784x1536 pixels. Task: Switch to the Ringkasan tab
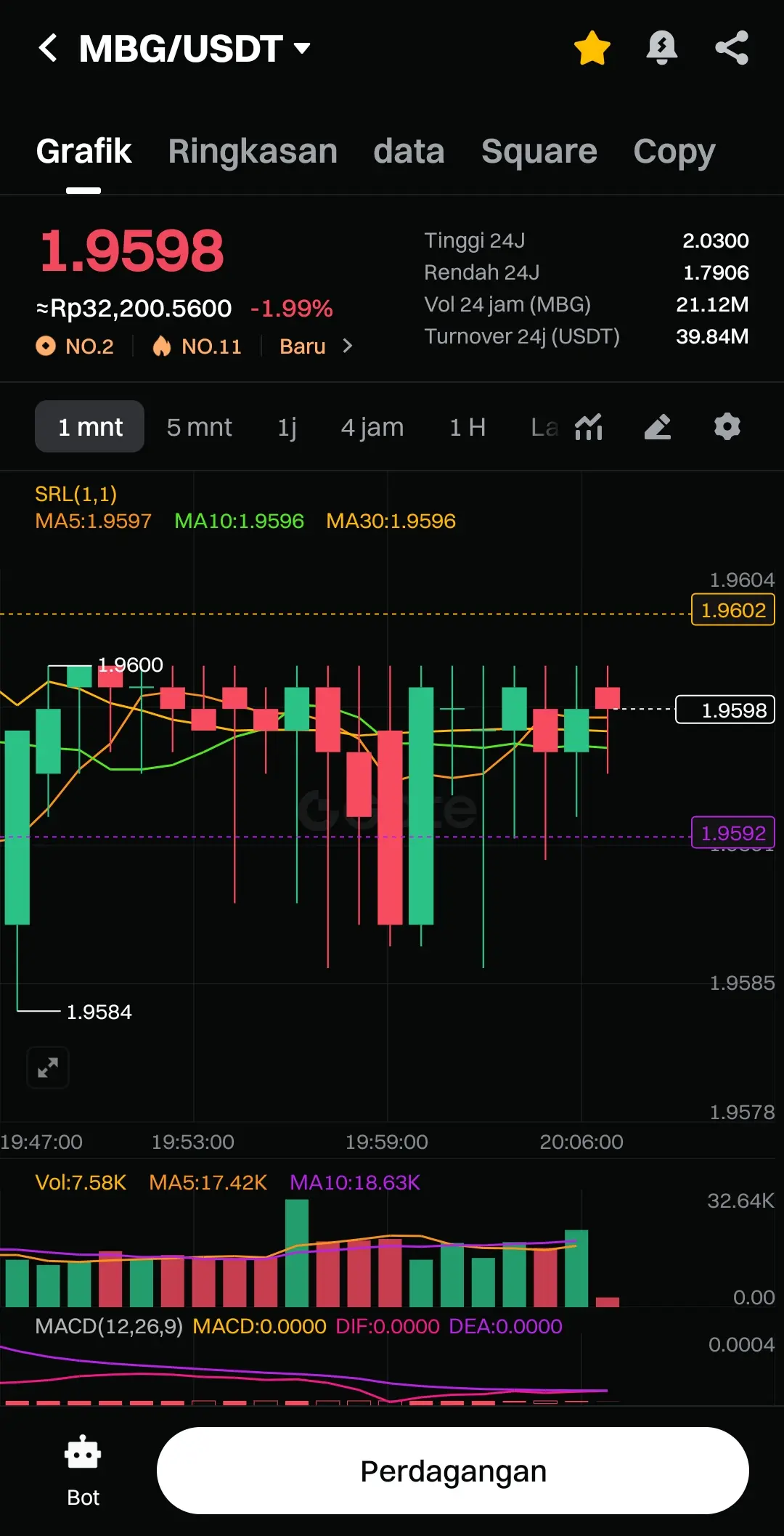coord(253,151)
